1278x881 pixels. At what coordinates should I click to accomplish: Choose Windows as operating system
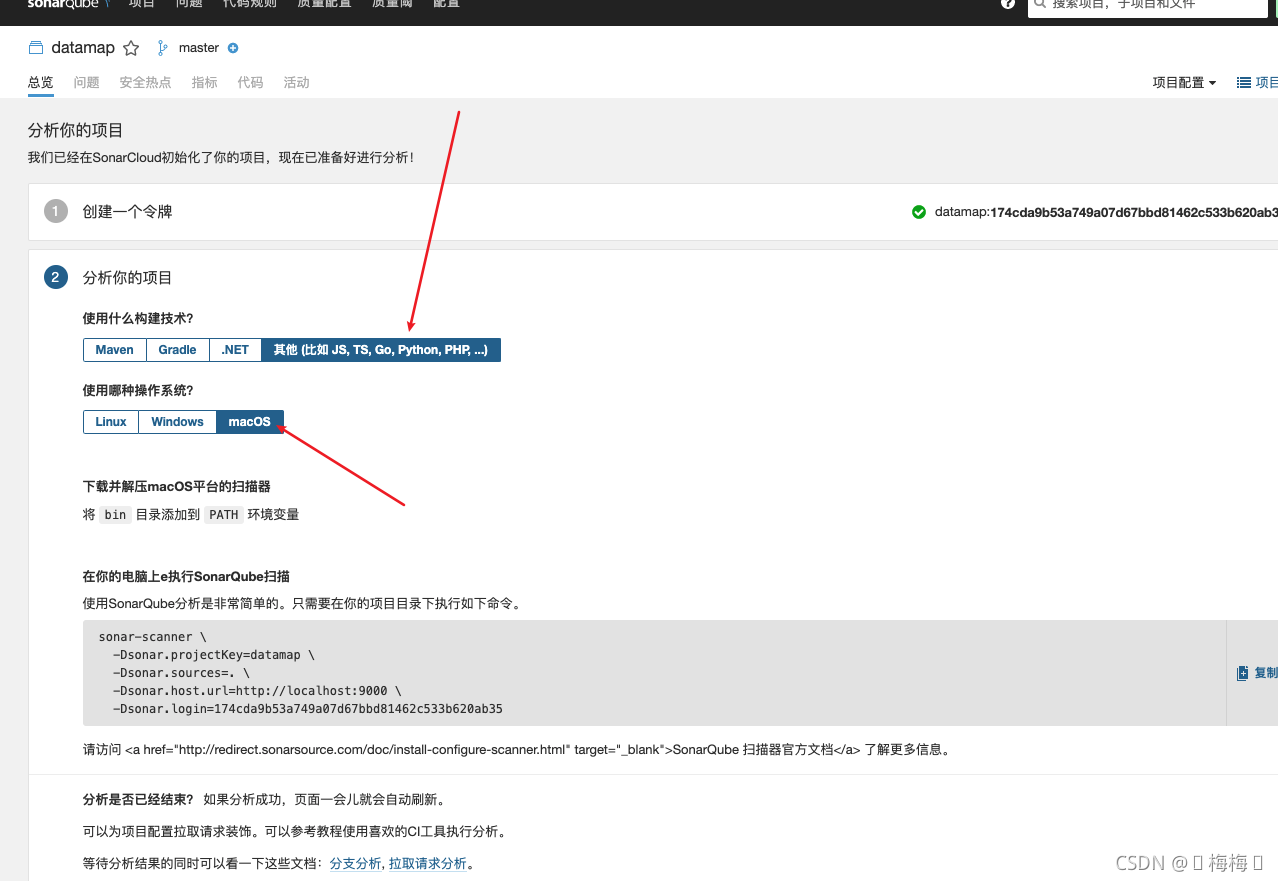(x=177, y=422)
